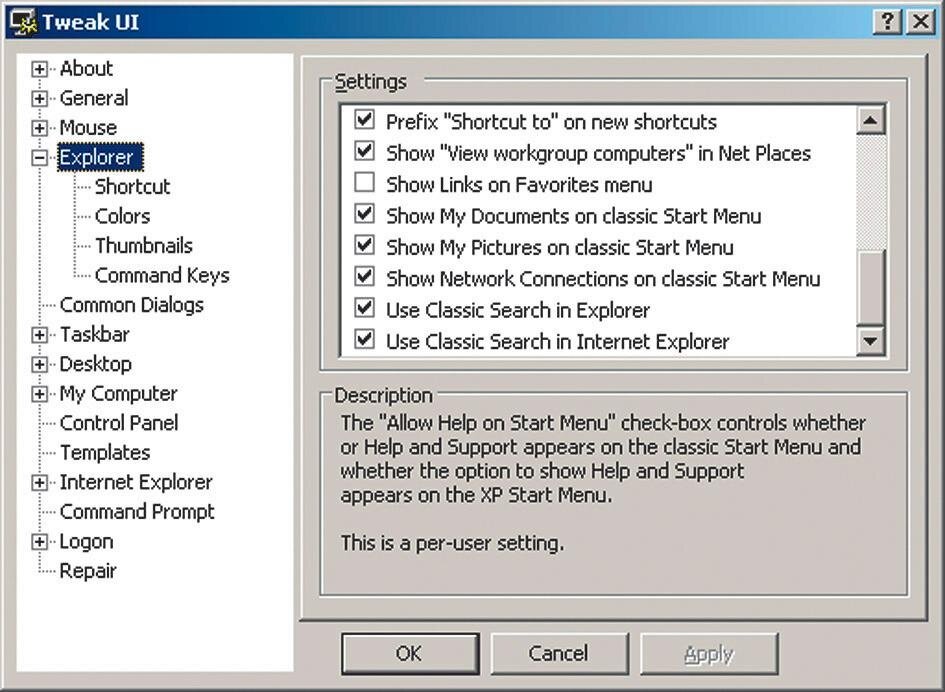Viewport: 945px width, 692px height.
Task: Click the Cancel button
Action: [558, 654]
